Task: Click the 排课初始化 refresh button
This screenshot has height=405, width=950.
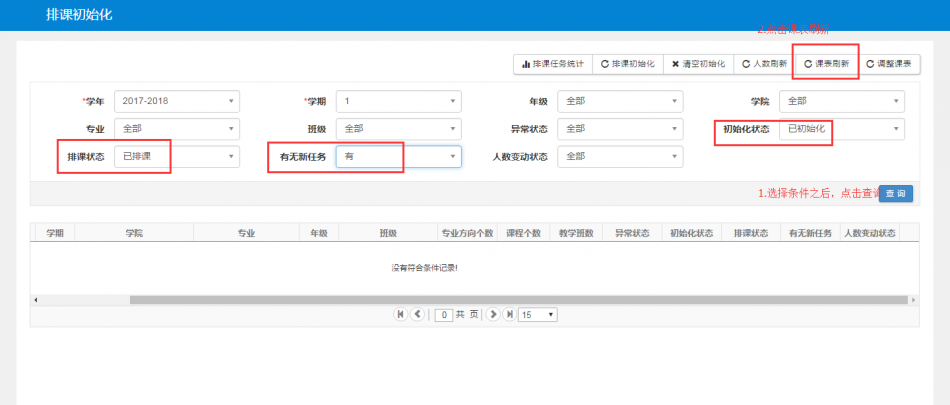Action: [x=629, y=64]
